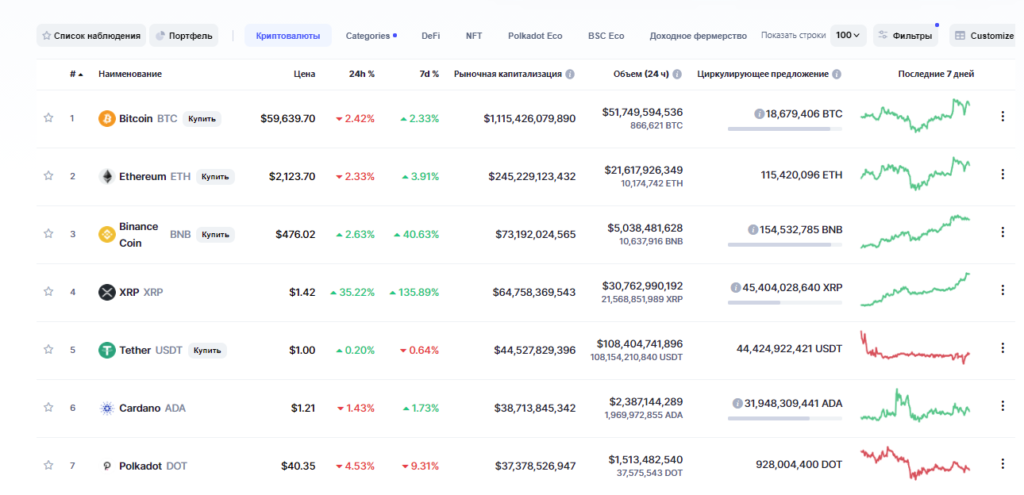Click info icon next to Рыночная капитализация
The height and width of the screenshot is (495, 1024).
click(569, 74)
